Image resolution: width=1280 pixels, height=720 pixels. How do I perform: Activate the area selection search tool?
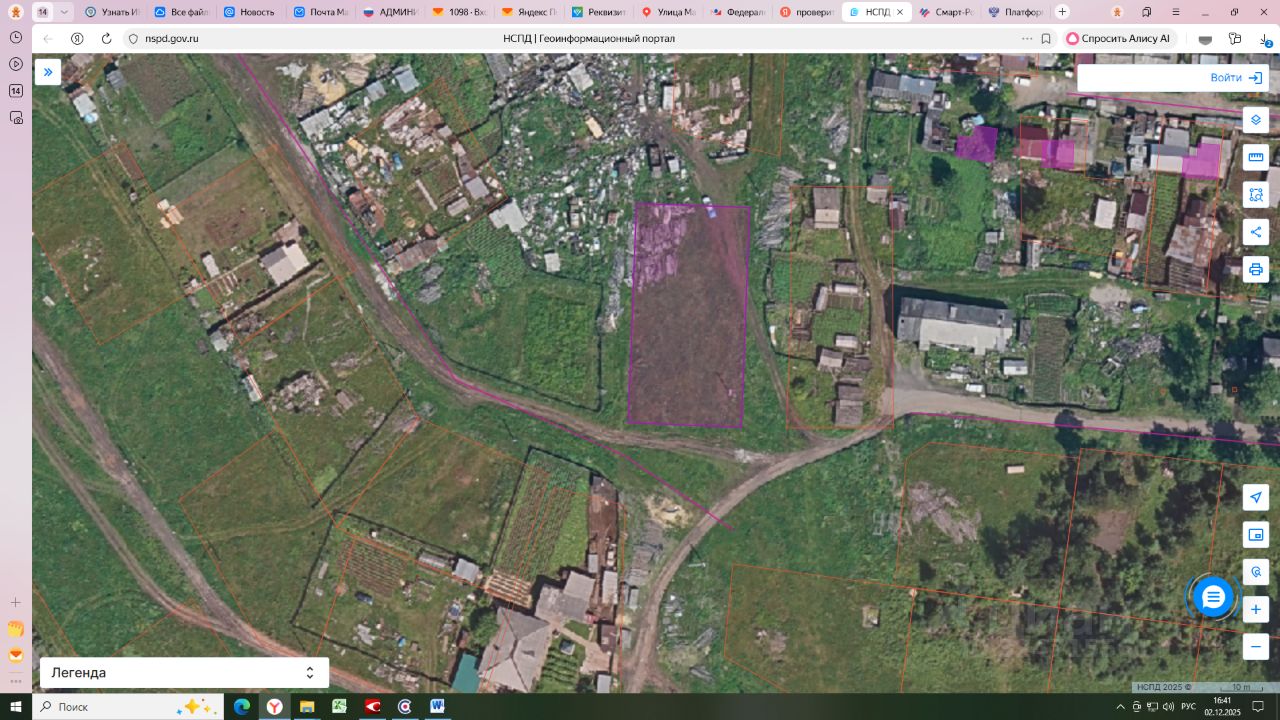(x=1256, y=195)
